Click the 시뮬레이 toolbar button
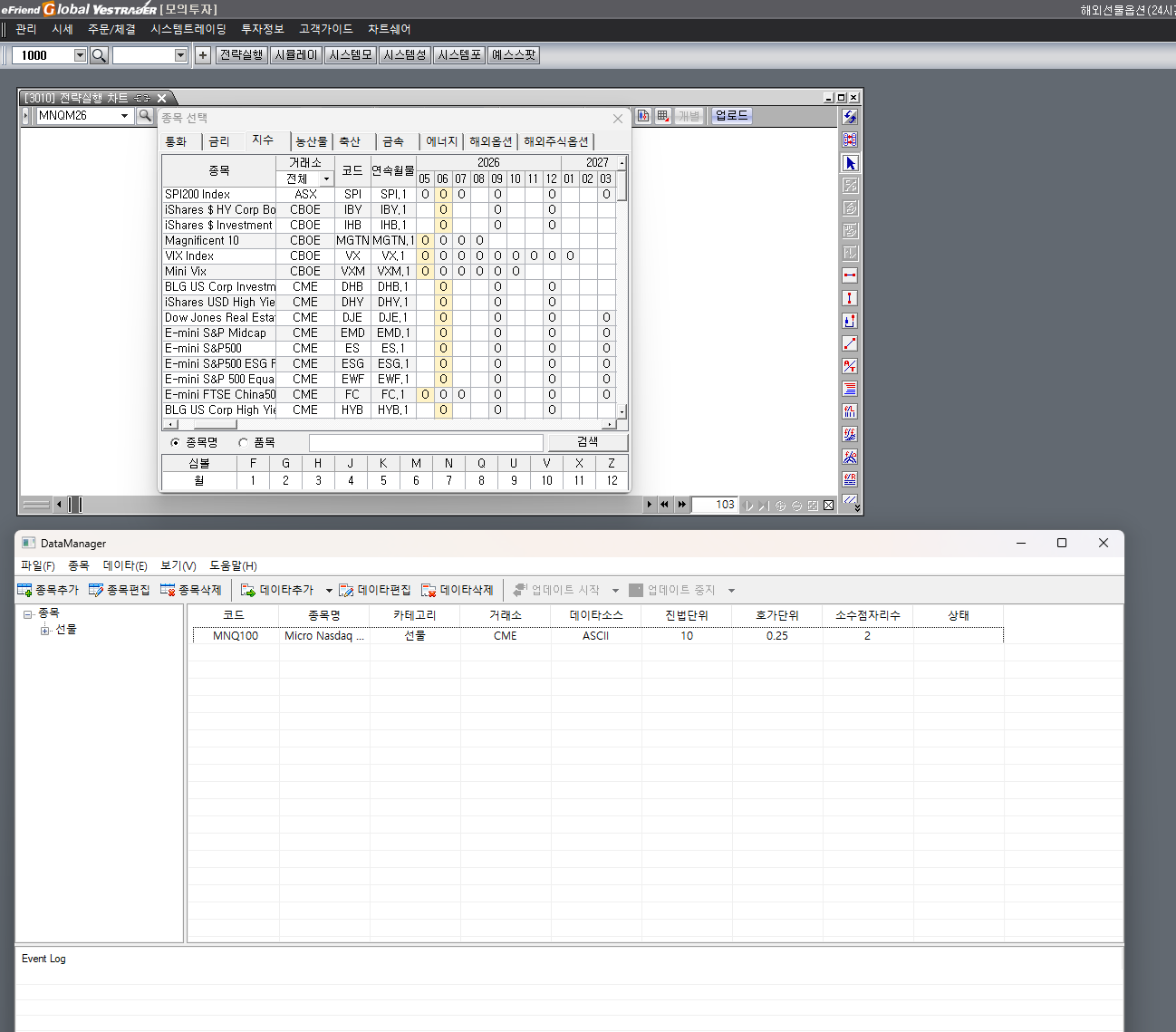 pyautogui.click(x=296, y=55)
